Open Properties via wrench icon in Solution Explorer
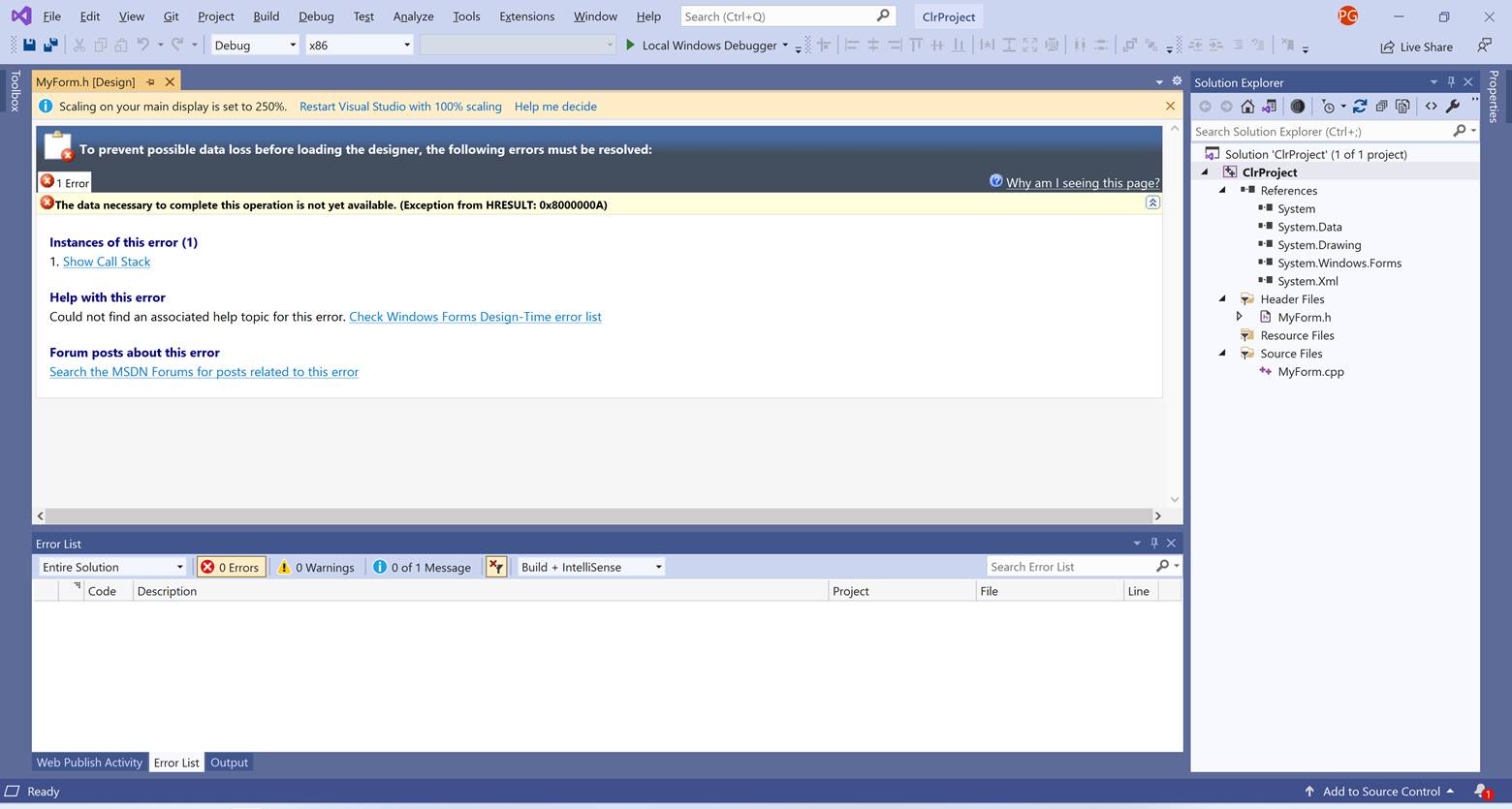The image size is (1512, 809). 1454,107
